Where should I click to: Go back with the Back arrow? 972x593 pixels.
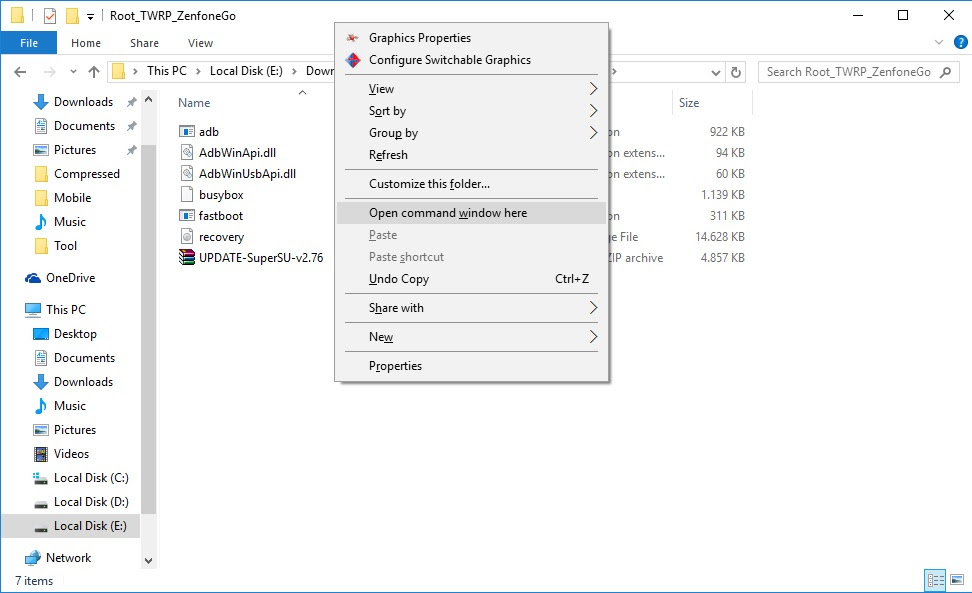(x=20, y=72)
